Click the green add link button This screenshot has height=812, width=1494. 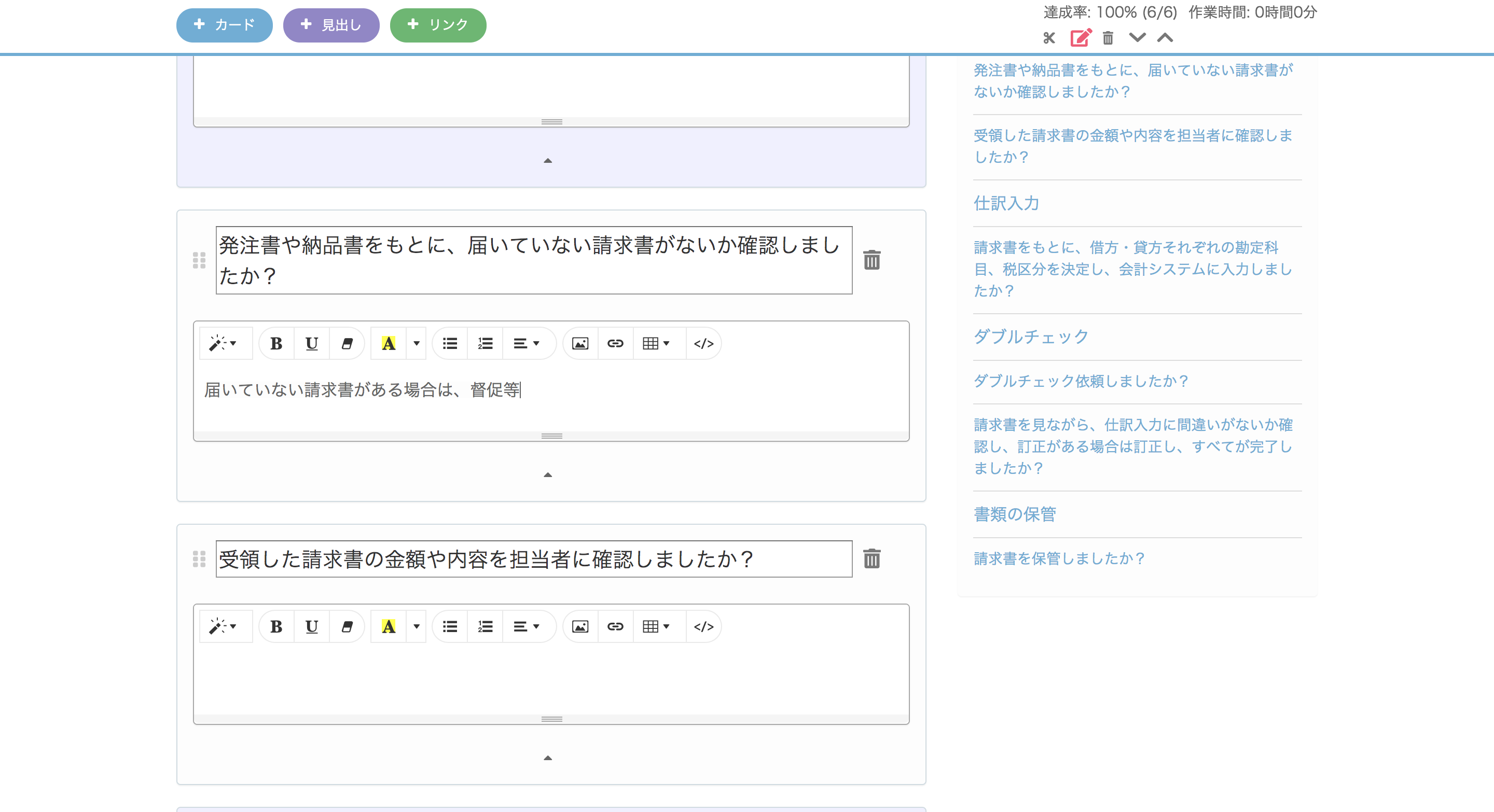click(x=438, y=25)
